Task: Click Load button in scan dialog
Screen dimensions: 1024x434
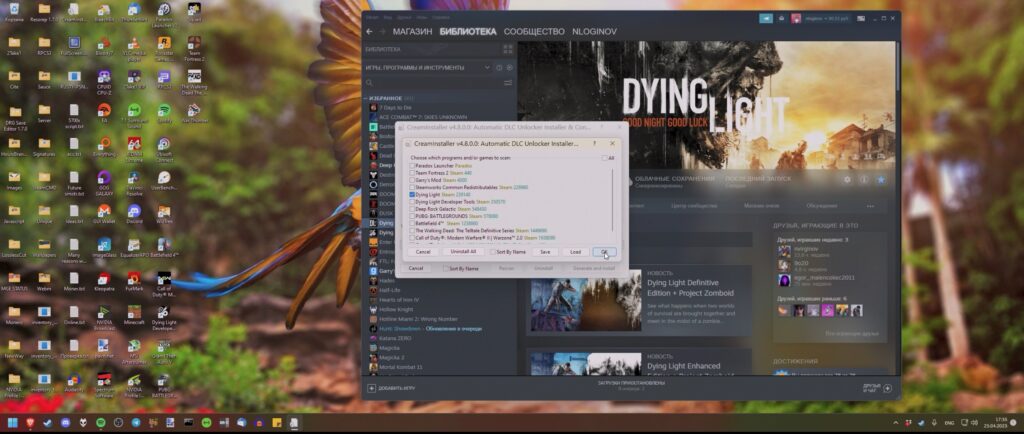Action: (x=575, y=252)
